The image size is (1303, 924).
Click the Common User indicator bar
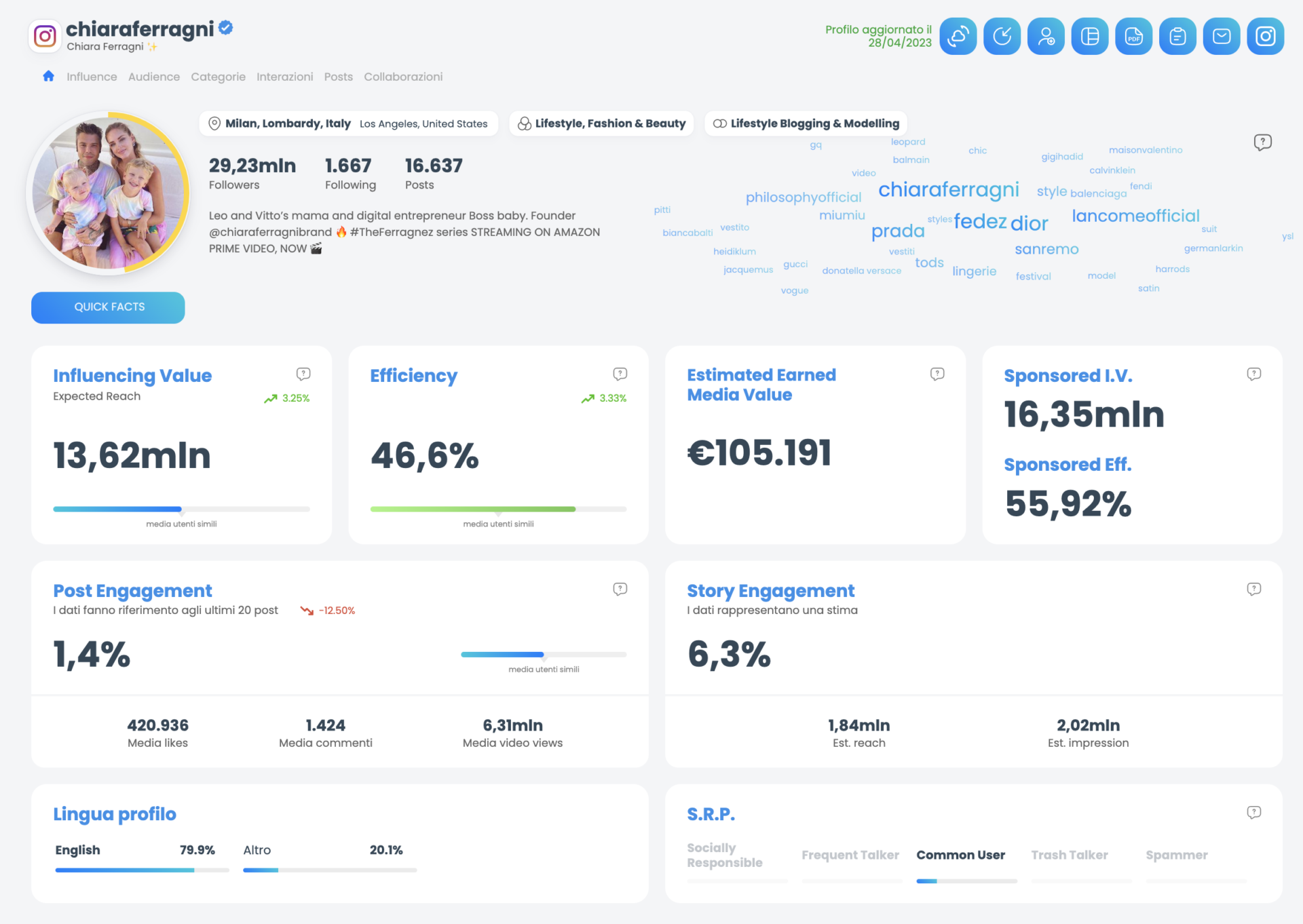click(966, 881)
